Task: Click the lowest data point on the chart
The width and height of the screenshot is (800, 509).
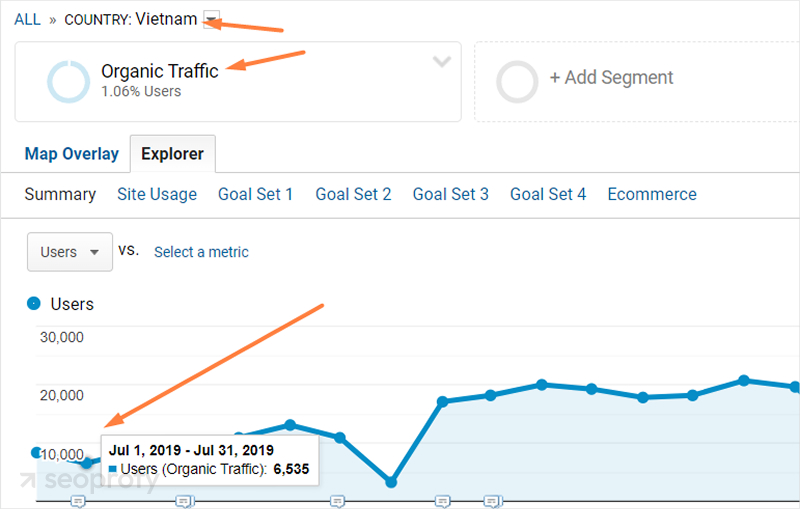Action: pos(391,482)
